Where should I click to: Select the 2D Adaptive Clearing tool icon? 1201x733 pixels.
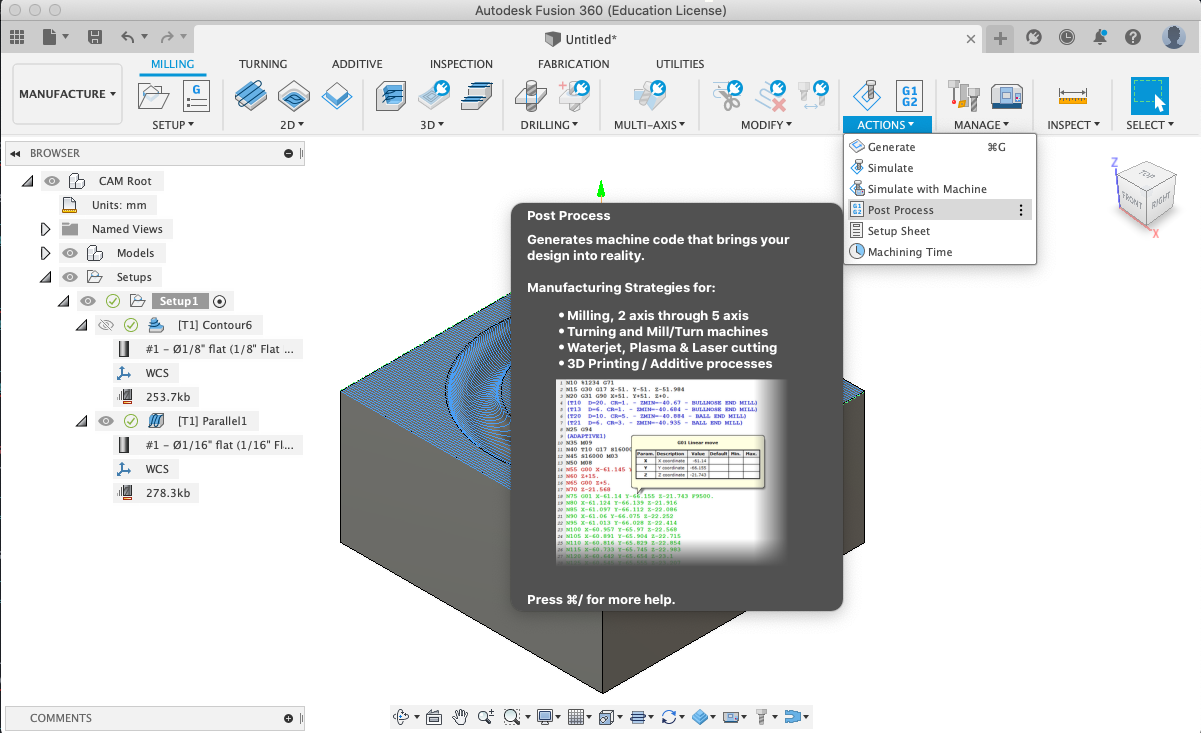[251, 96]
